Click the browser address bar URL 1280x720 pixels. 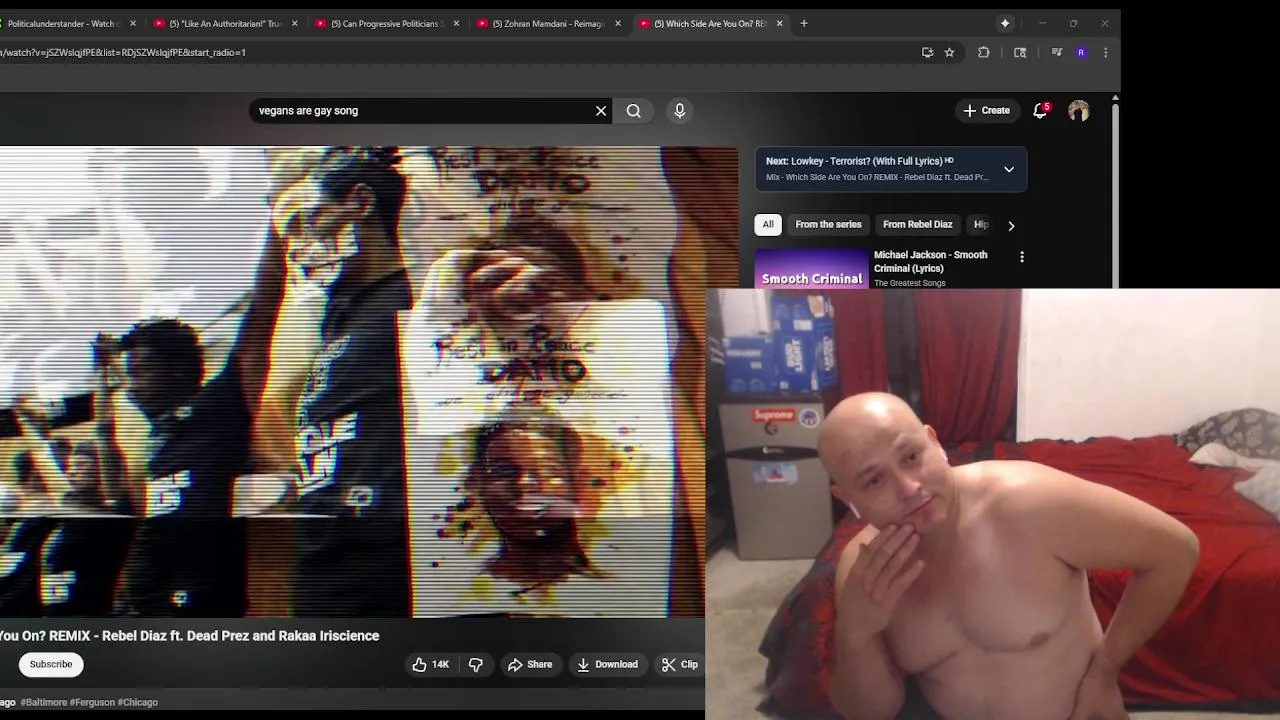click(x=123, y=52)
